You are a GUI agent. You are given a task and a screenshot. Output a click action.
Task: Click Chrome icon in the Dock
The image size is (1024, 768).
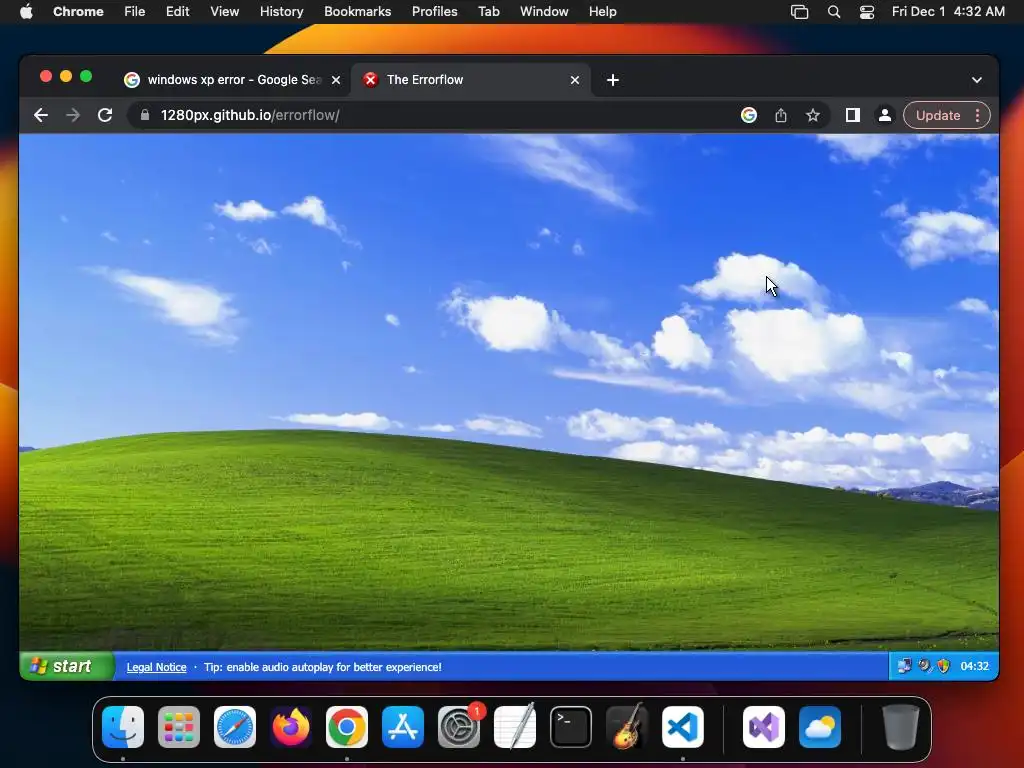[347, 727]
